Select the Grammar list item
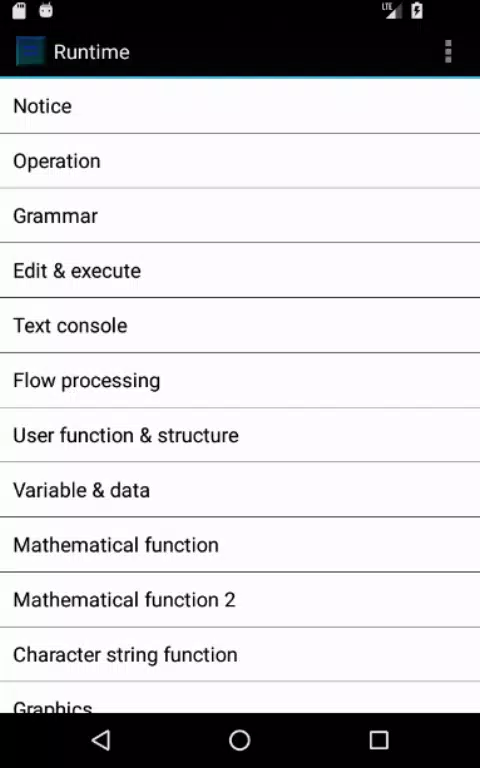 pos(240,216)
